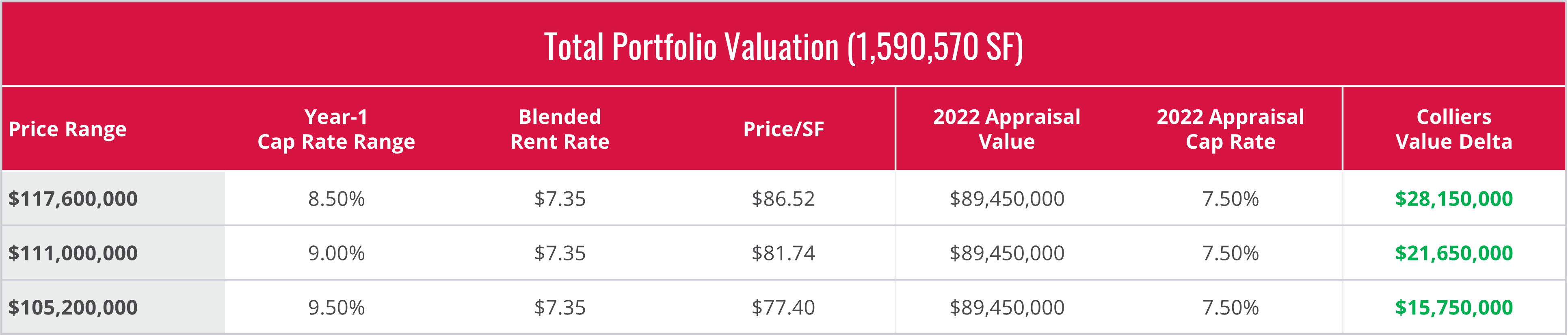This screenshot has width=1568, height=336.
Task: Select the Blended Rent Rate header
Action: [559, 129]
